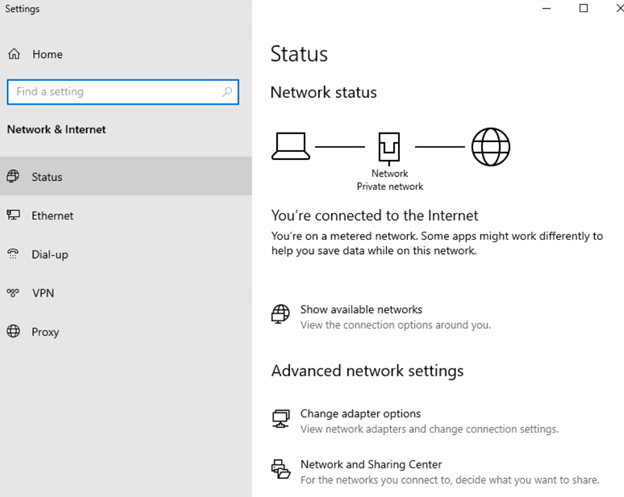Click the Internet globe icon in diagram
This screenshot has height=497, width=624.
(490, 146)
